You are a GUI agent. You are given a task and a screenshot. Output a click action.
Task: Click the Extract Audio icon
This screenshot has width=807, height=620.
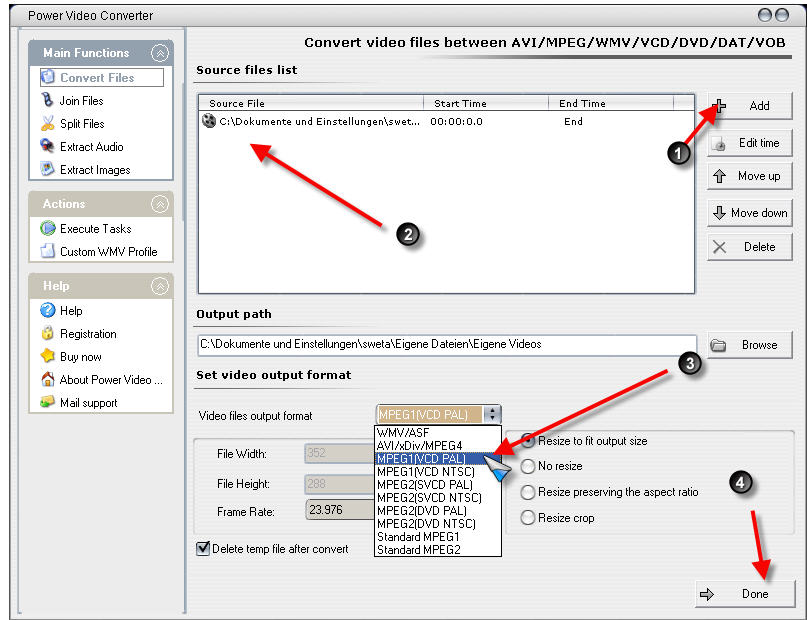click(x=47, y=146)
